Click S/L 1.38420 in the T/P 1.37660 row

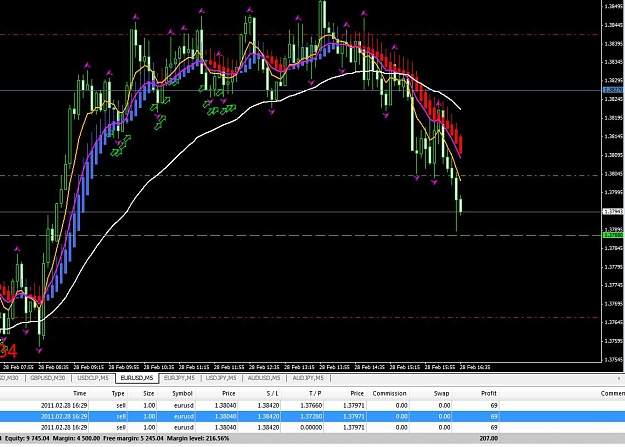268,405
